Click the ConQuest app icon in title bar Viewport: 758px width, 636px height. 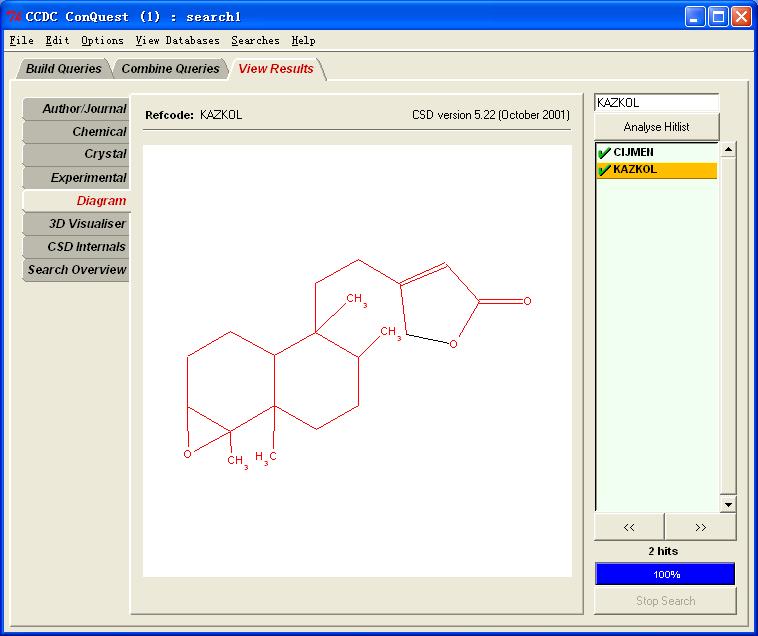click(14, 17)
